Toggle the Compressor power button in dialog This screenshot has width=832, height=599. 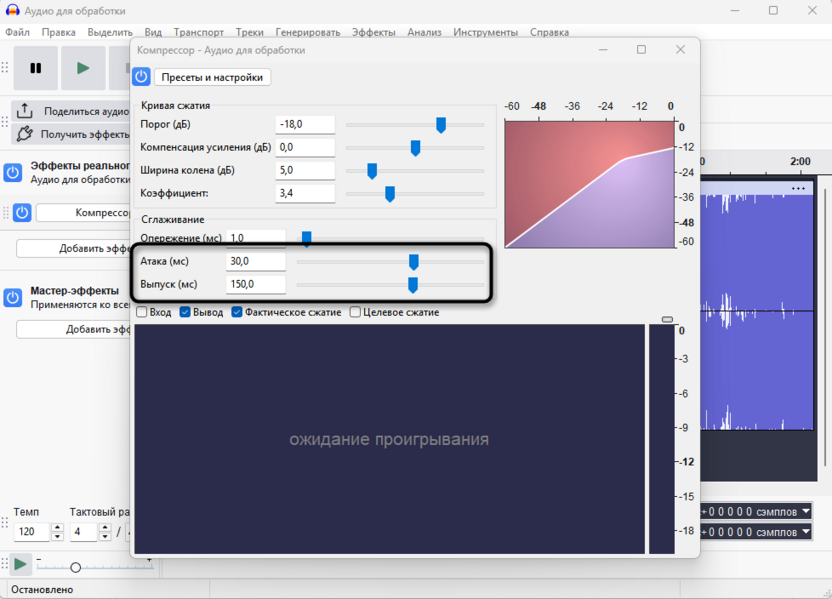(141, 77)
